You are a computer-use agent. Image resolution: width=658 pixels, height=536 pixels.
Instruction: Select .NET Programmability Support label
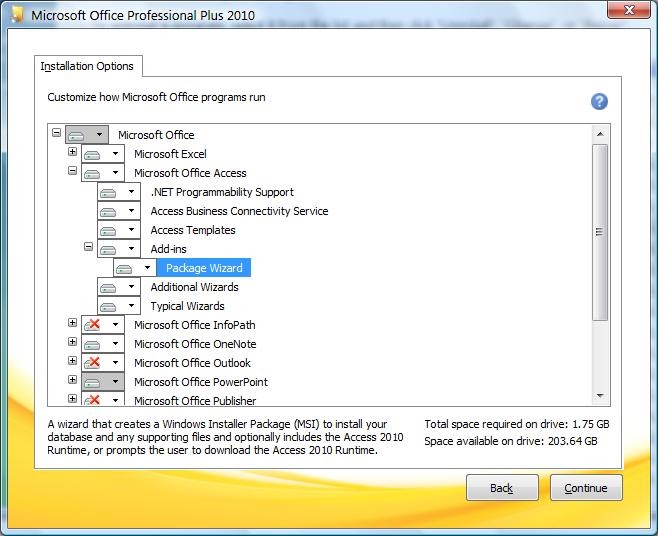[222, 192]
